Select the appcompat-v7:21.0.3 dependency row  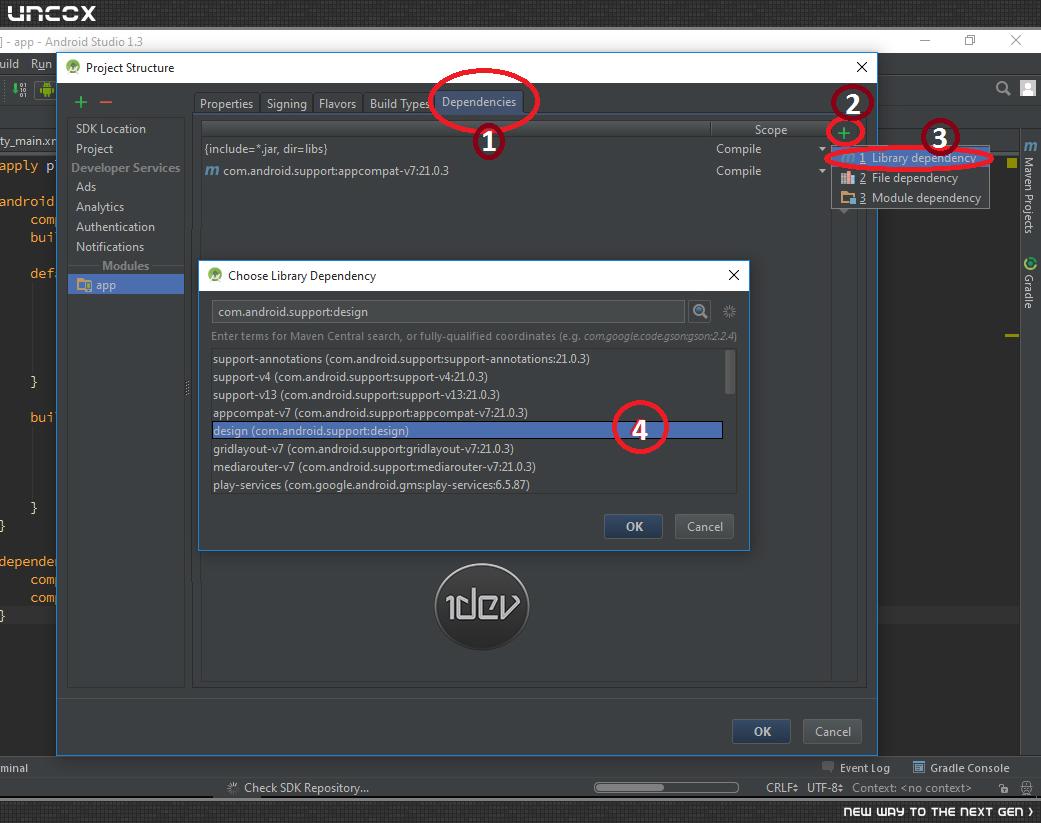(x=515, y=171)
